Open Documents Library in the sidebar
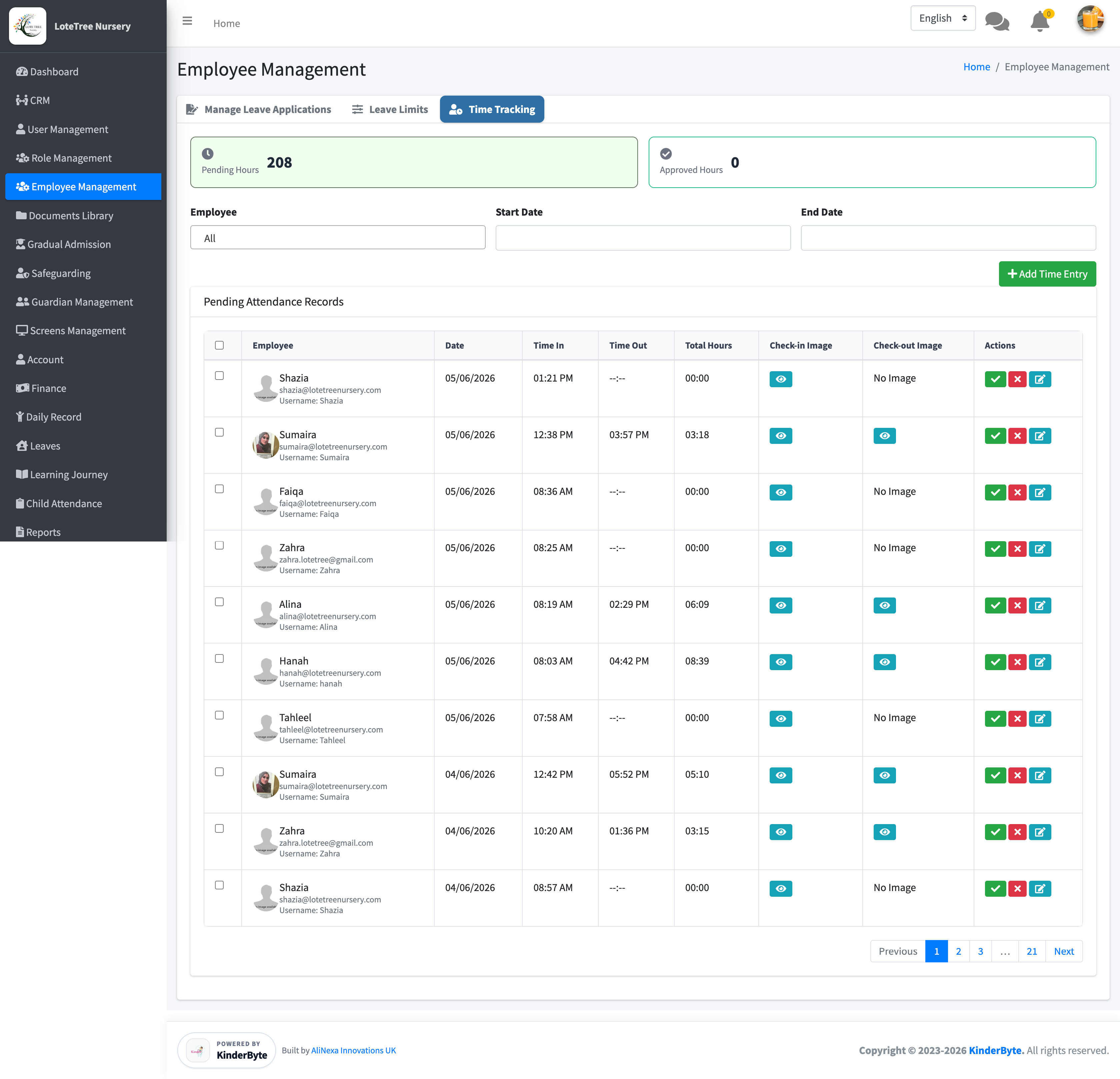The image size is (1120, 1079). 83,215
